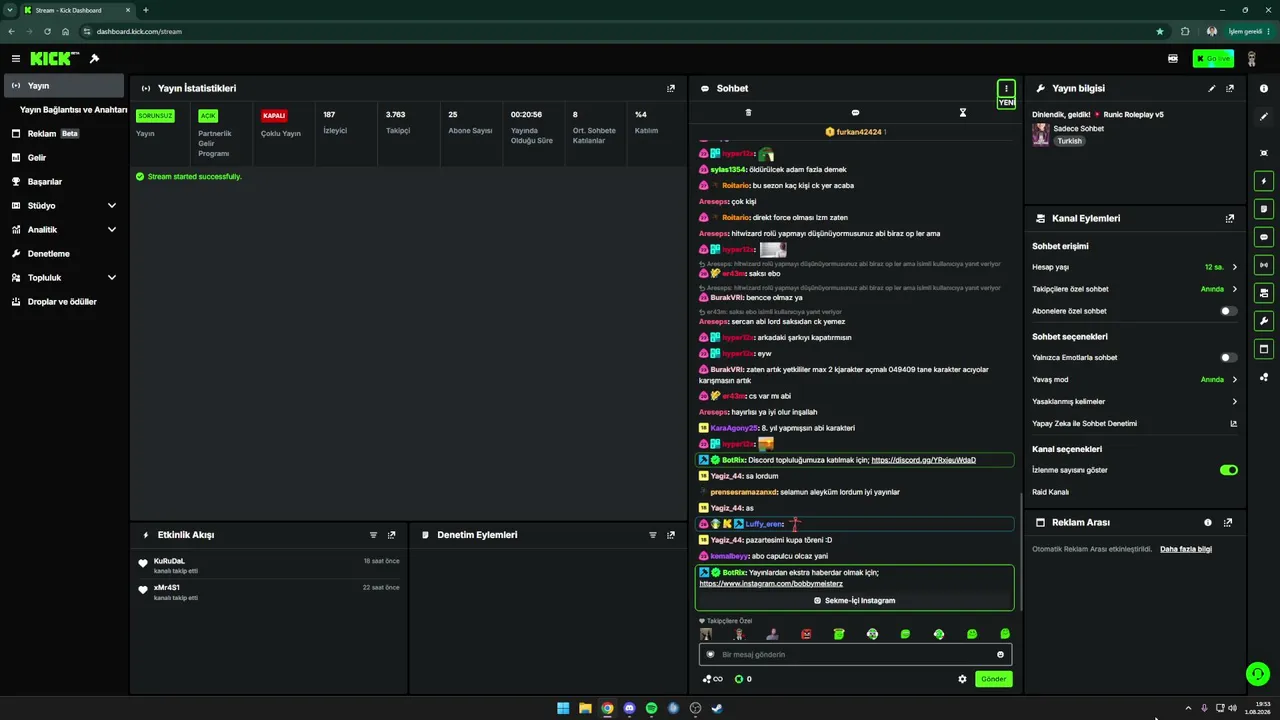Click the green Go live button

pyautogui.click(x=1213, y=59)
